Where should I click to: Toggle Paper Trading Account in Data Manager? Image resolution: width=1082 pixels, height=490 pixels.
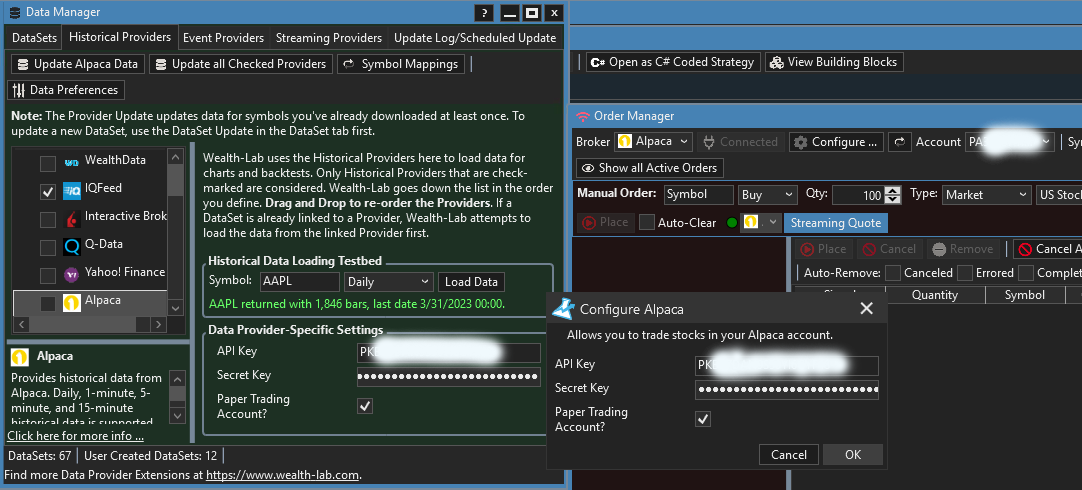[x=365, y=406]
